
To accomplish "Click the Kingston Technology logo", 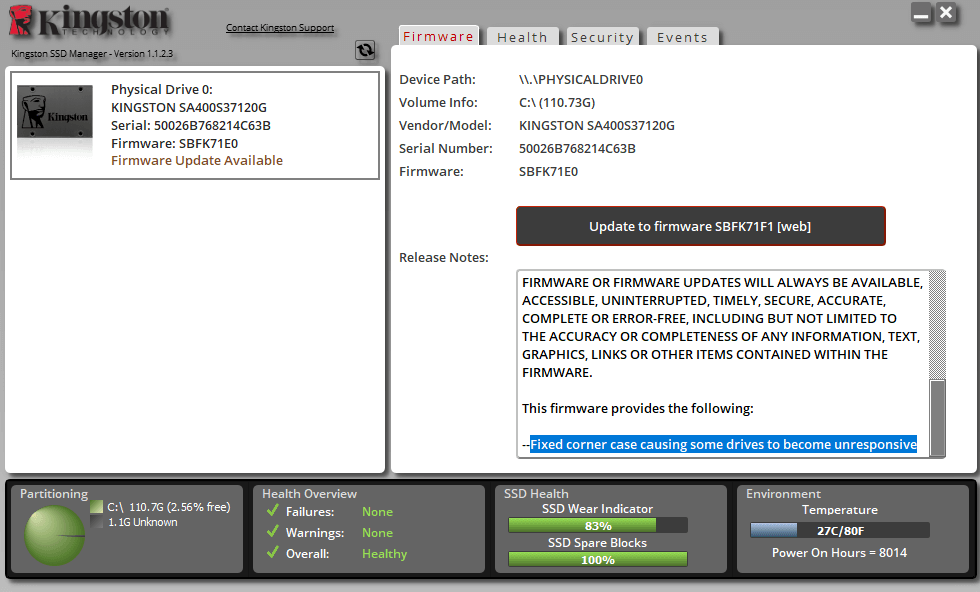I will pos(90,21).
